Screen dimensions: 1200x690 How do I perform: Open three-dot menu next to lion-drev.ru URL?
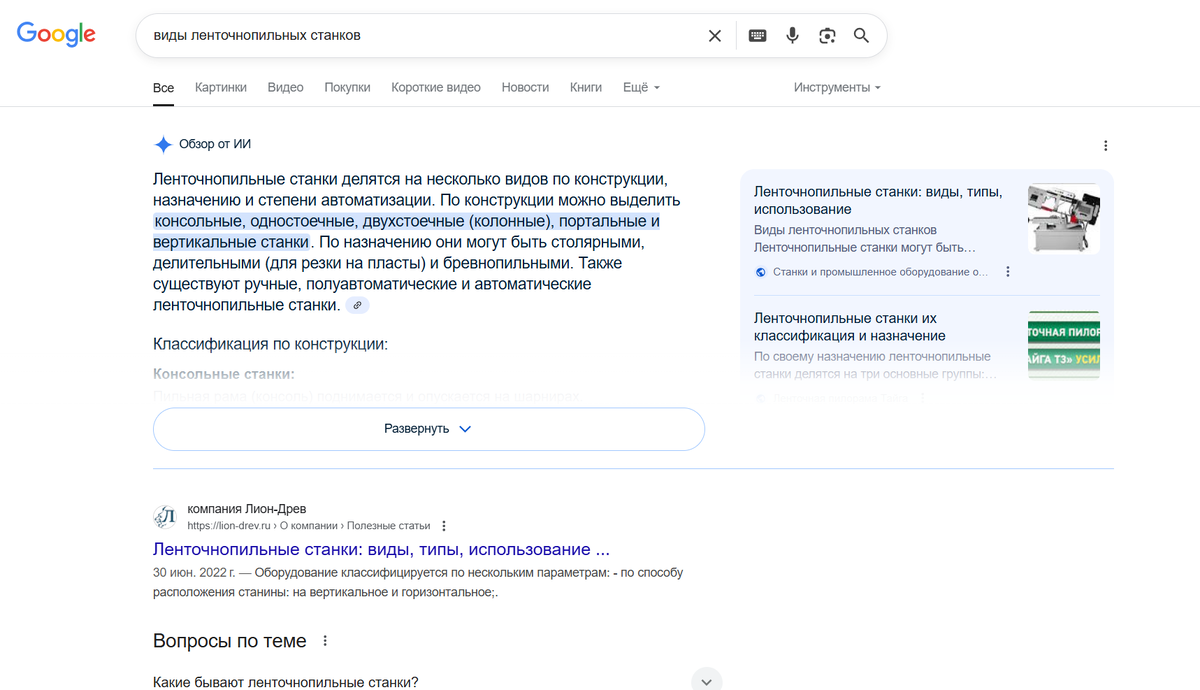coord(444,526)
